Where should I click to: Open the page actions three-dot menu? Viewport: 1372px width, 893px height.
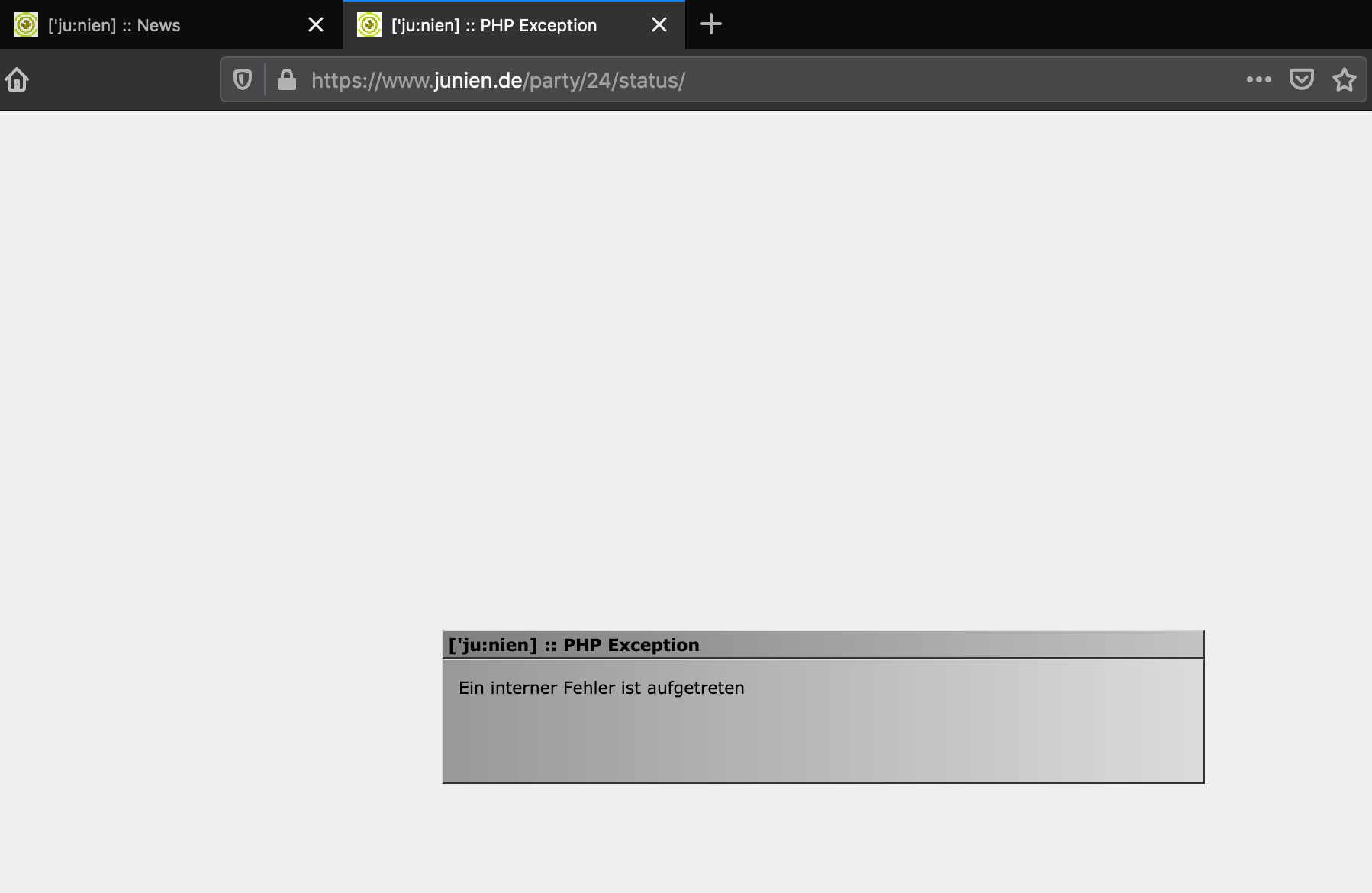1258,79
